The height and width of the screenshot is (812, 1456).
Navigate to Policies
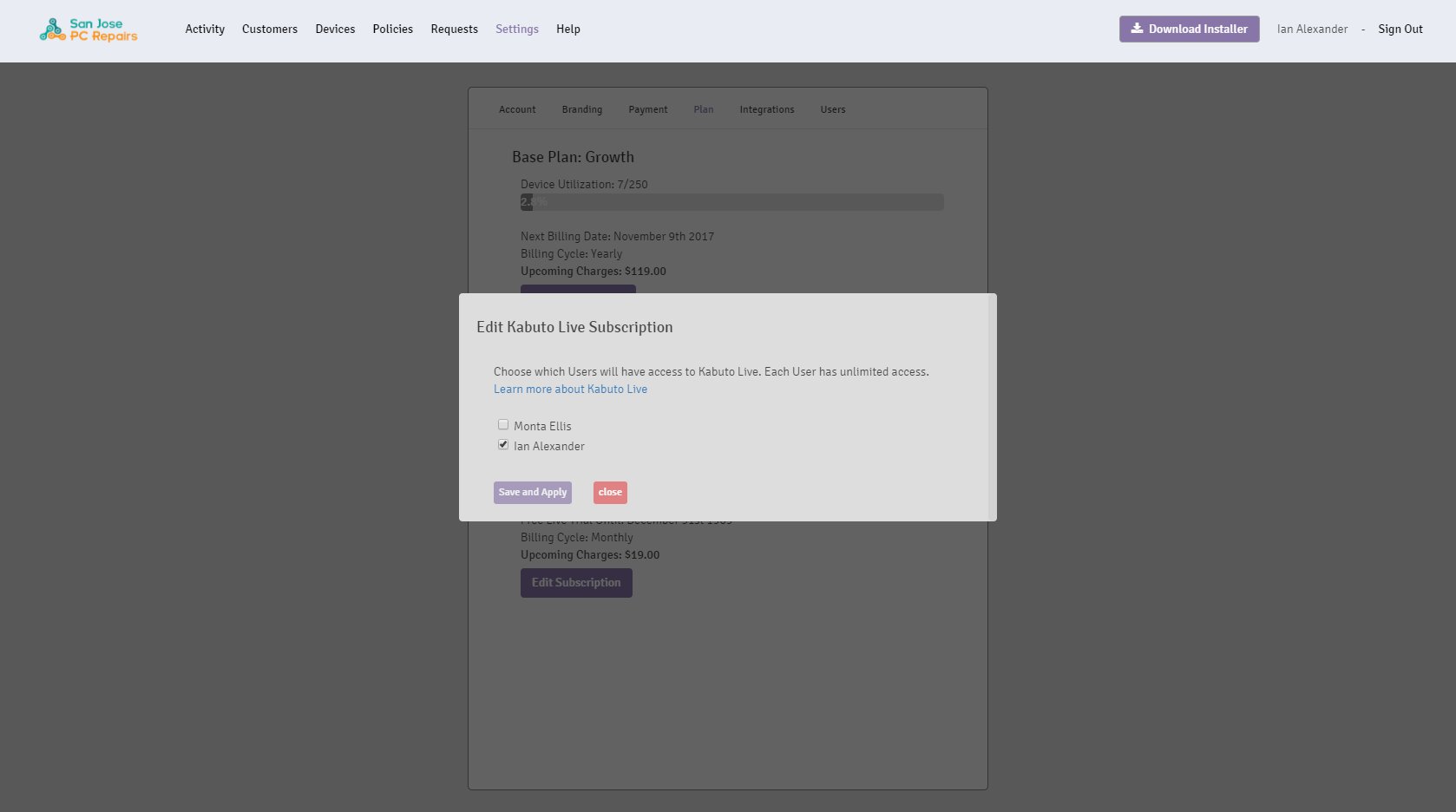pyautogui.click(x=393, y=29)
